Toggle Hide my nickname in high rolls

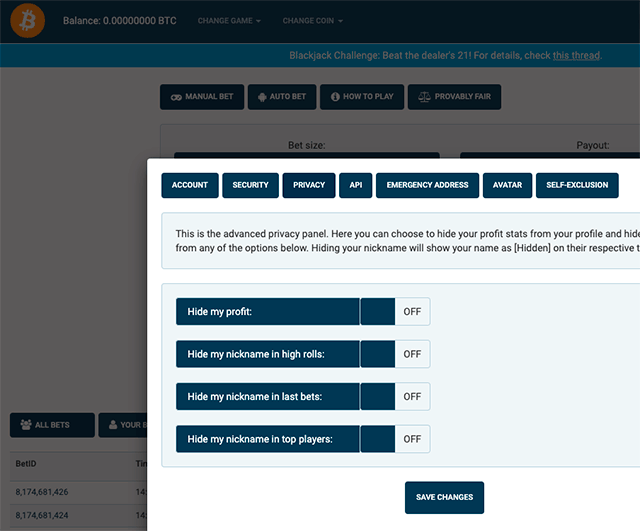tap(394, 354)
